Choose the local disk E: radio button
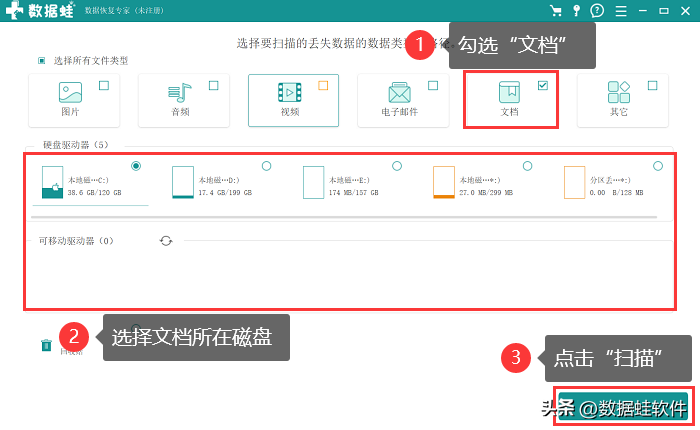Screen dimensions: 700x430 (397, 165)
